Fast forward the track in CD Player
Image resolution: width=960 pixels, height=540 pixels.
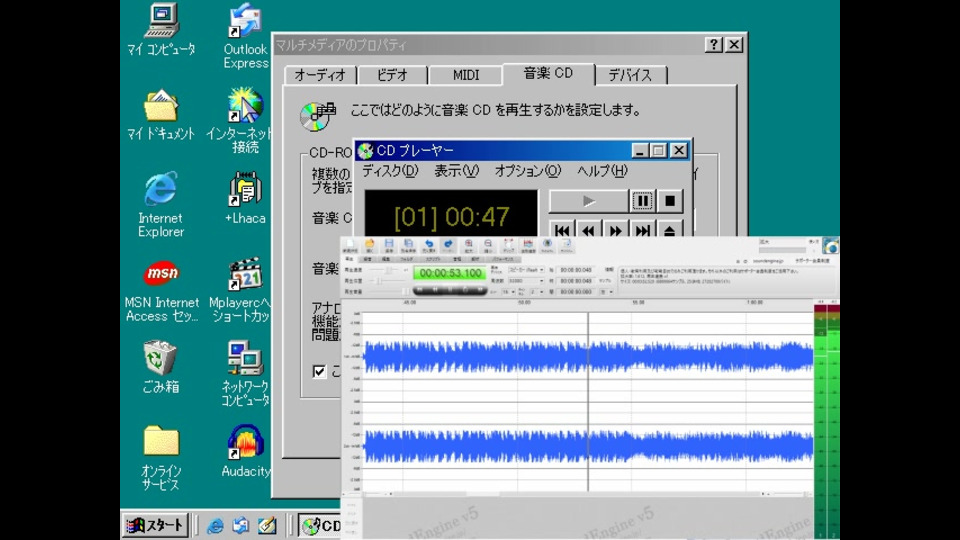(x=615, y=230)
